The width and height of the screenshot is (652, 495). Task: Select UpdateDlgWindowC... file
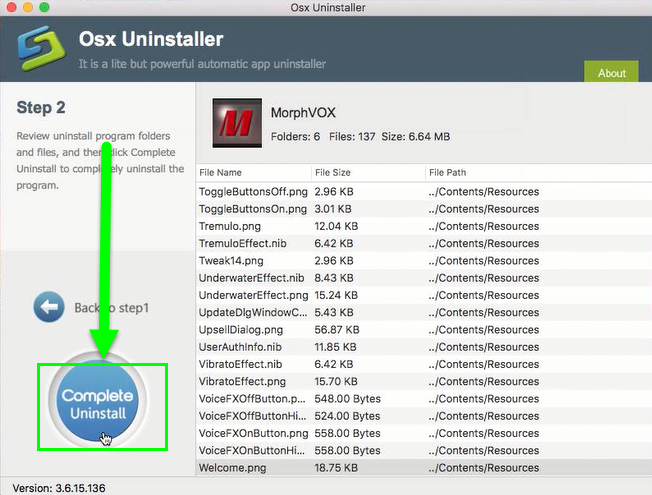point(253,312)
